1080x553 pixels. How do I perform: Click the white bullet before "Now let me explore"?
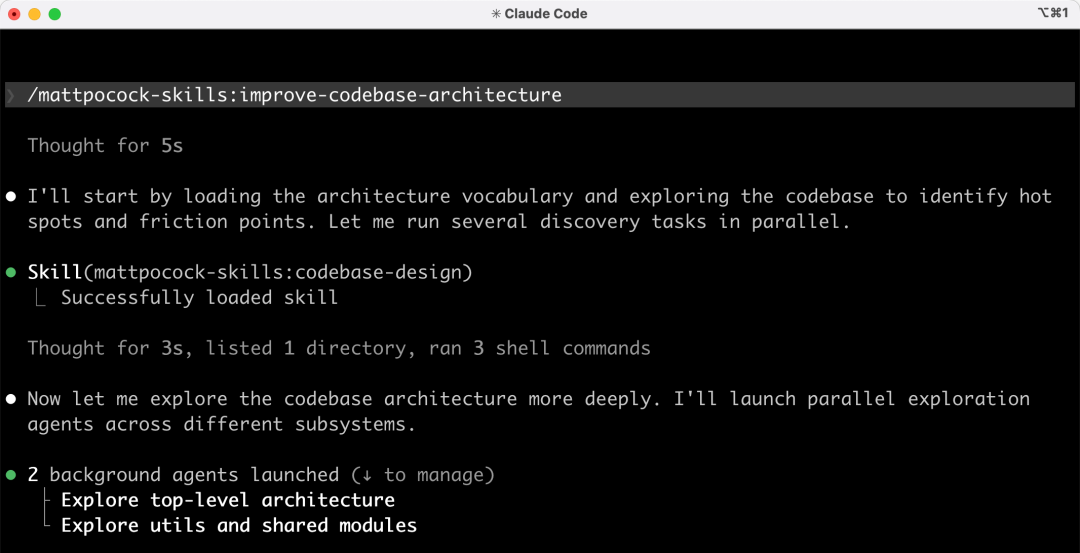coord(10,399)
